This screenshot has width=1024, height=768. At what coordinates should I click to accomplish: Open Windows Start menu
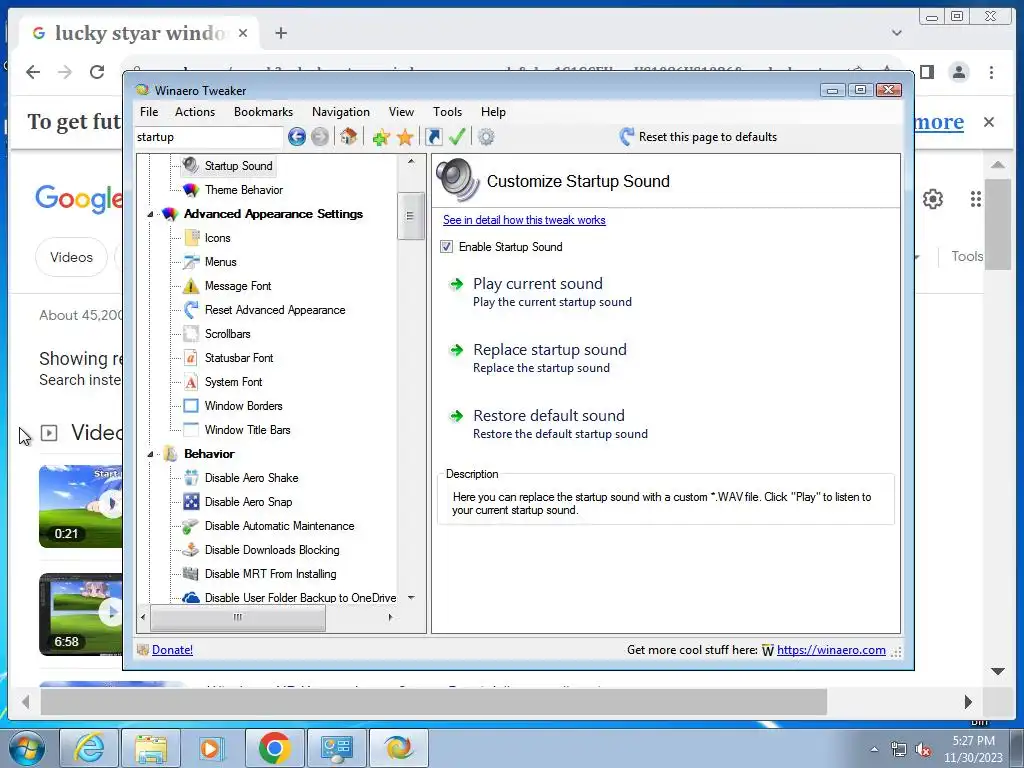[x=26, y=748]
